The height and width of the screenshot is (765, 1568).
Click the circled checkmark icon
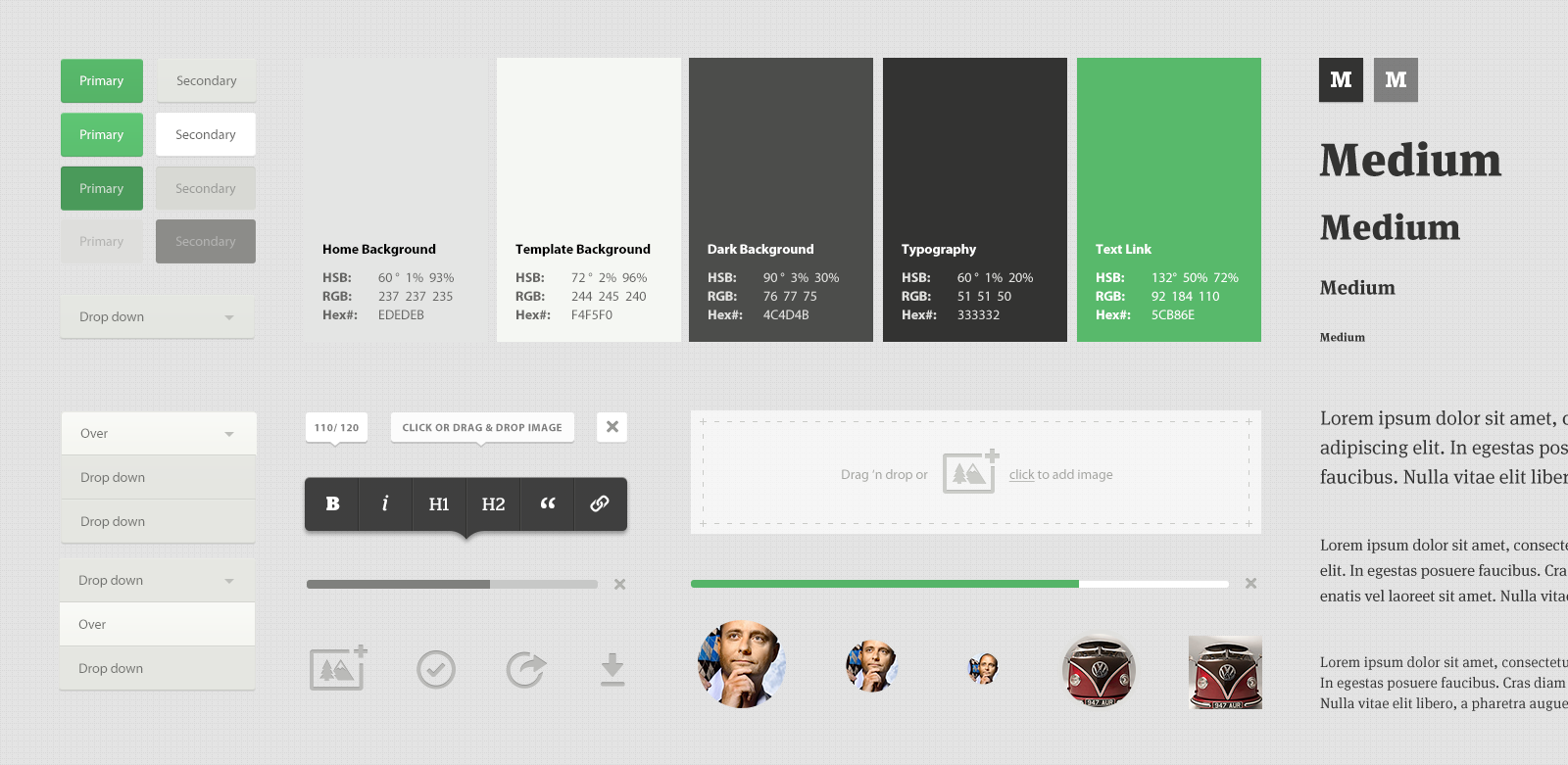click(436, 669)
